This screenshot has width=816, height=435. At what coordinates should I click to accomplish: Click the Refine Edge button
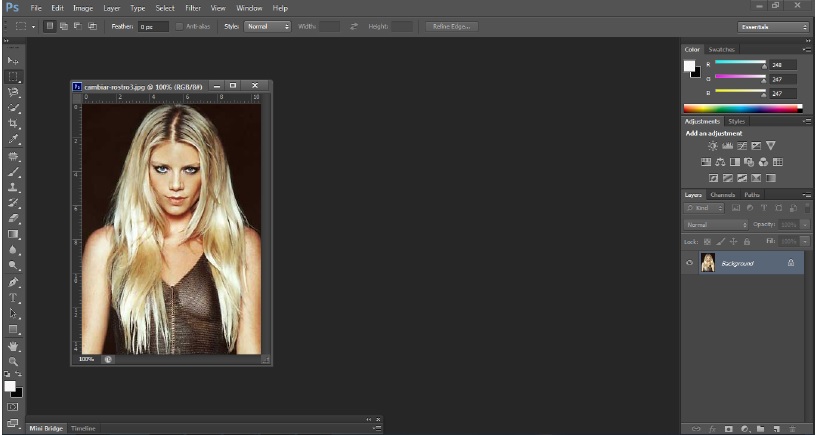click(x=451, y=26)
